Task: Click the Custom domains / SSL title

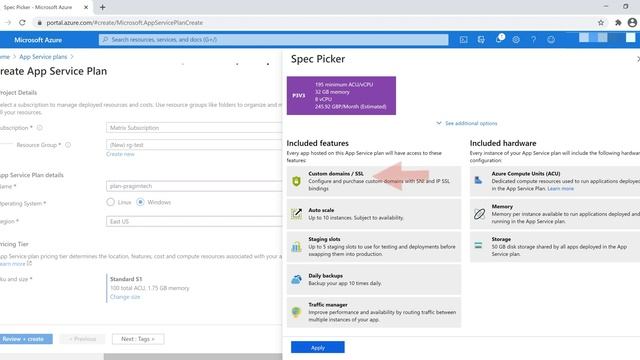Action: point(336,173)
